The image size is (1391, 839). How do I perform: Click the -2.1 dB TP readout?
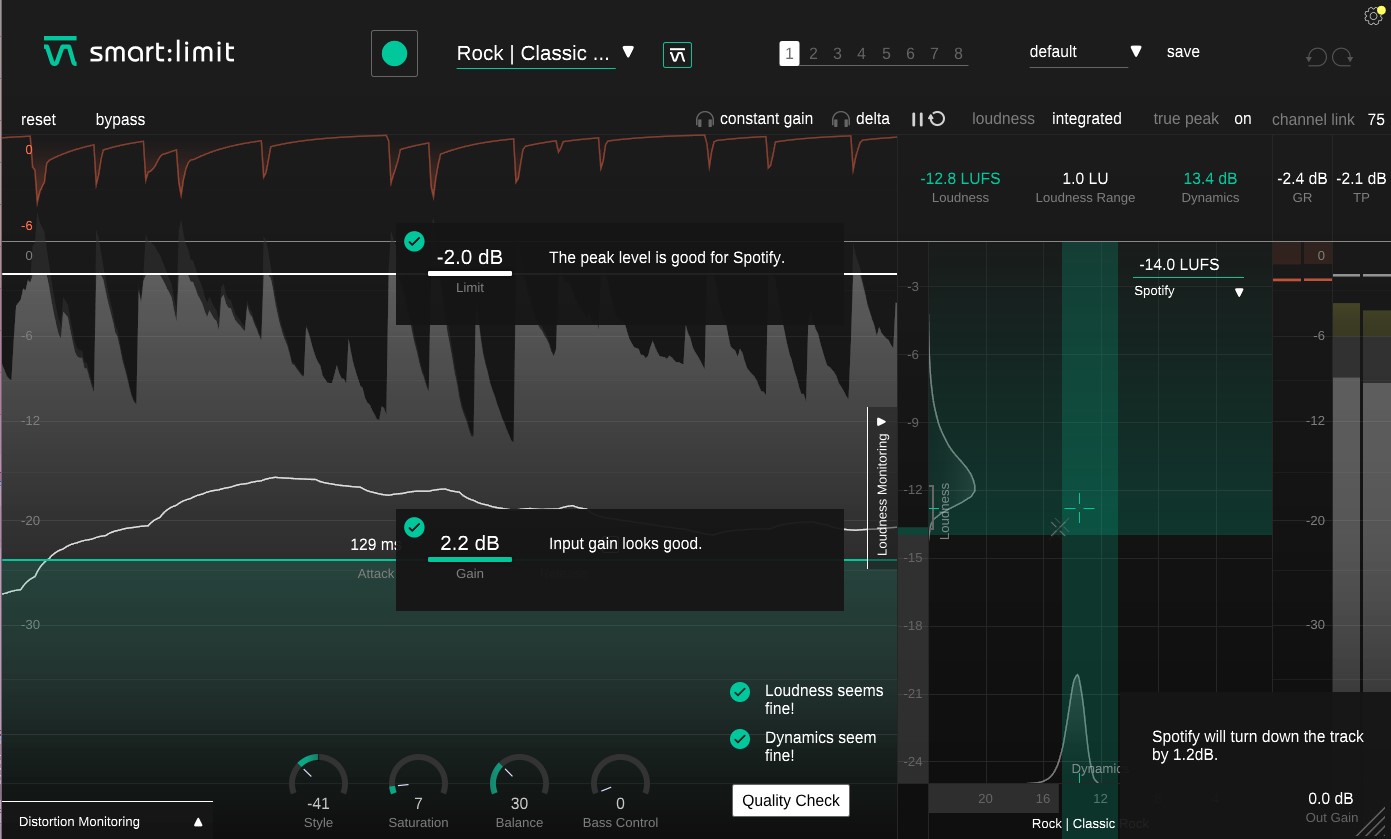click(x=1361, y=179)
